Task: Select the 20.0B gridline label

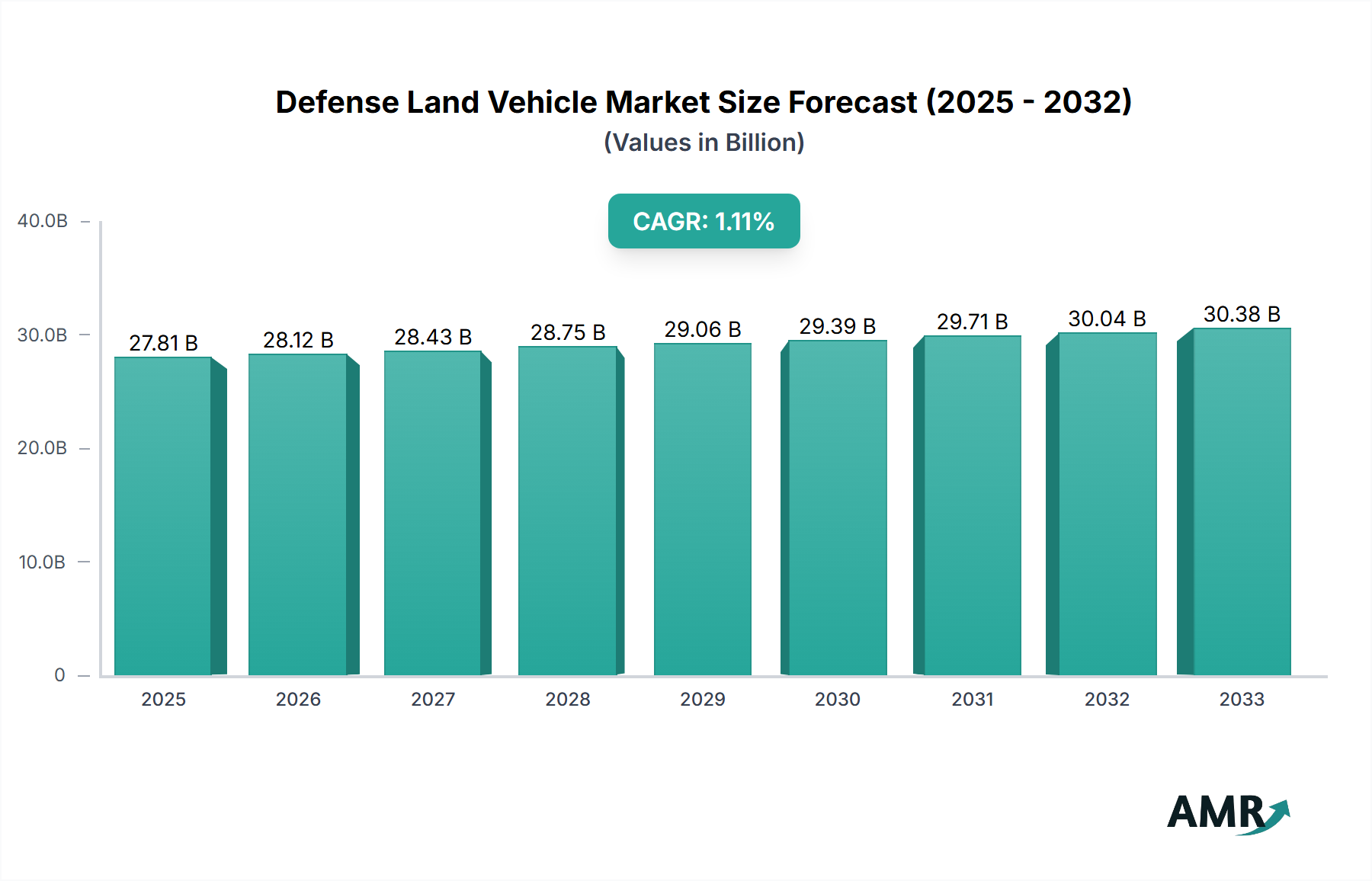Action: (x=43, y=449)
